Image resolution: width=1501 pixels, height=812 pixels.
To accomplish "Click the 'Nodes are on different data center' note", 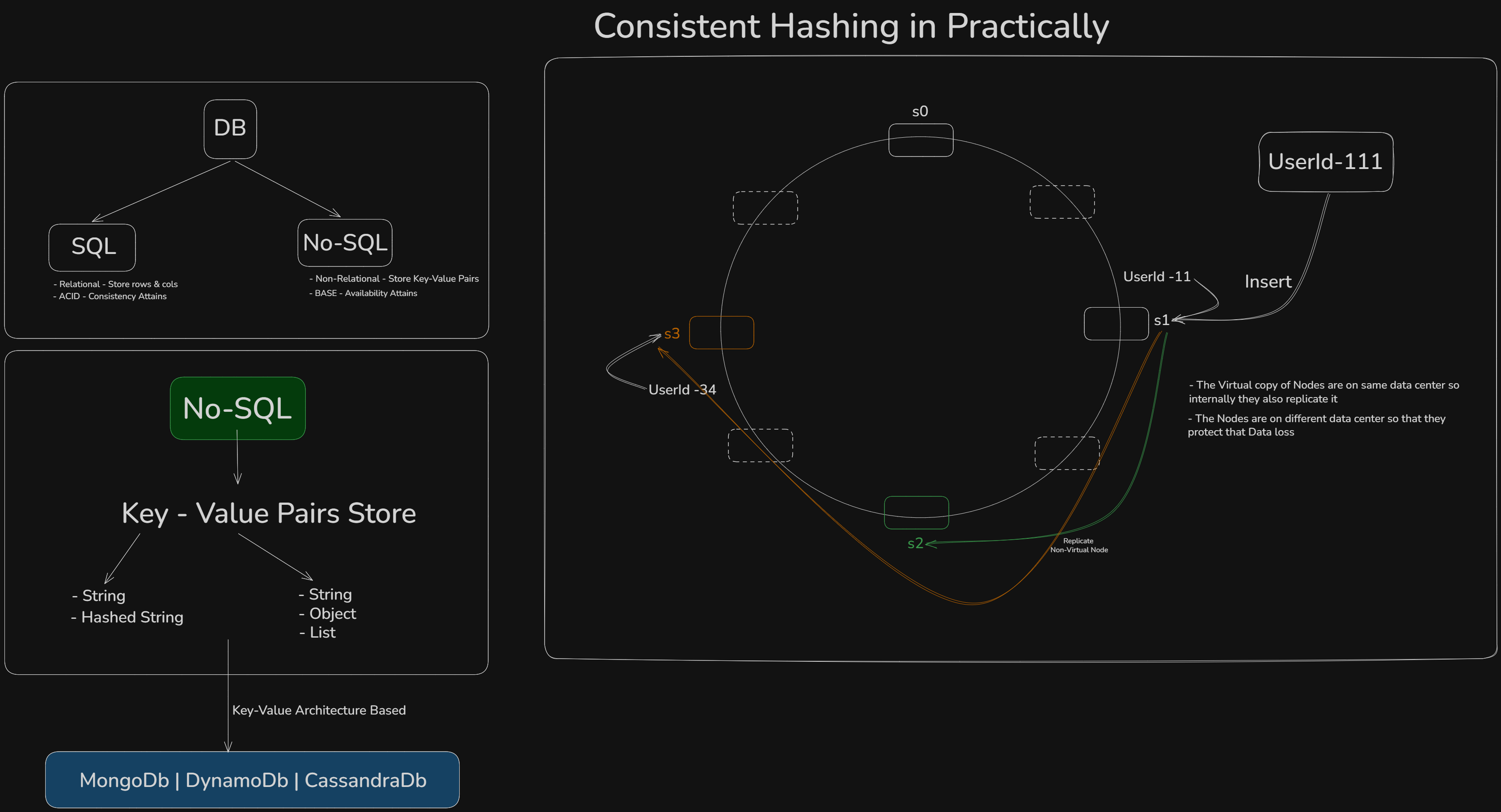I will pos(1317,425).
